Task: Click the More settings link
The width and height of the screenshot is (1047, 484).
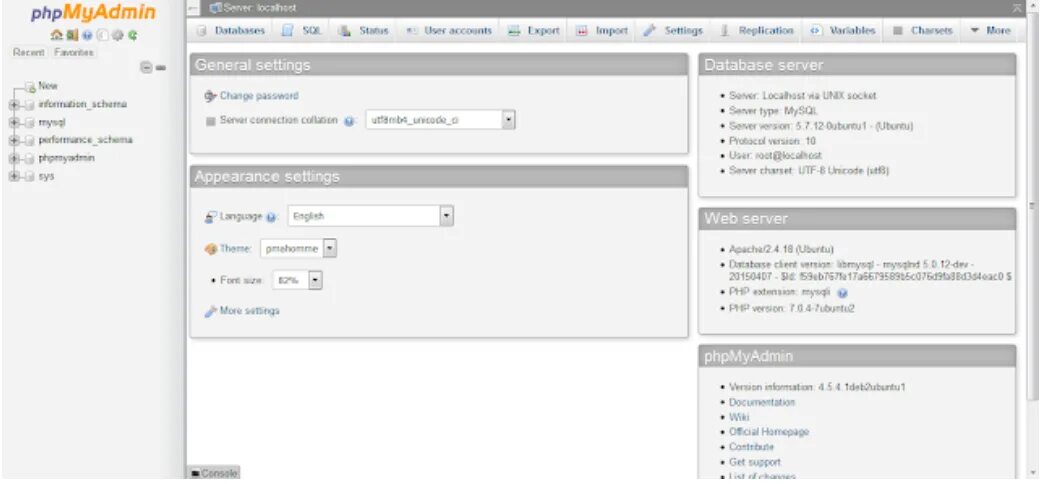Action: [x=249, y=311]
